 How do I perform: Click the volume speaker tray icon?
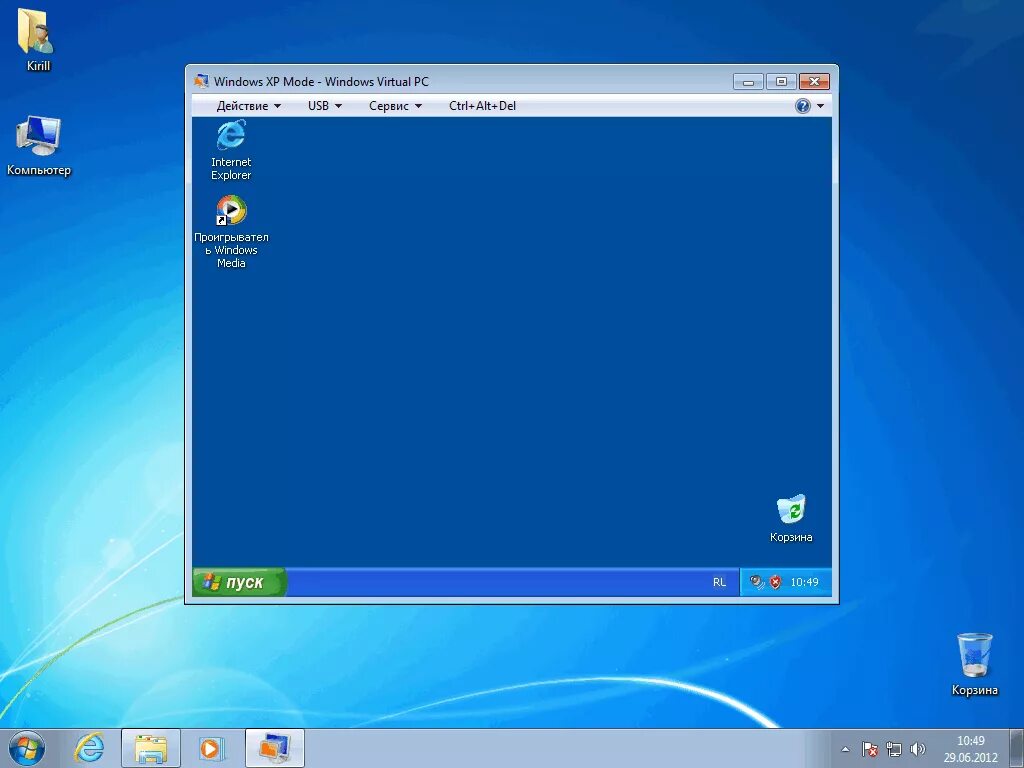[918, 749]
